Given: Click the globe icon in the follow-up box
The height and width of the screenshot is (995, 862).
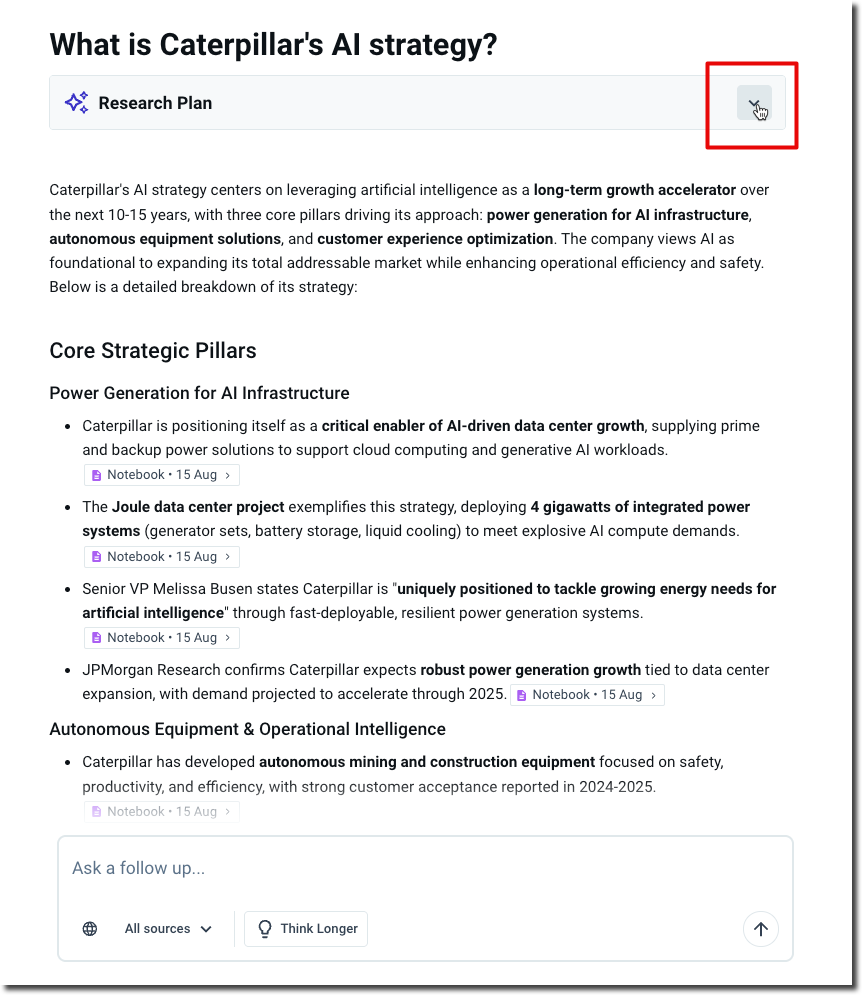Looking at the screenshot, I should (90, 929).
